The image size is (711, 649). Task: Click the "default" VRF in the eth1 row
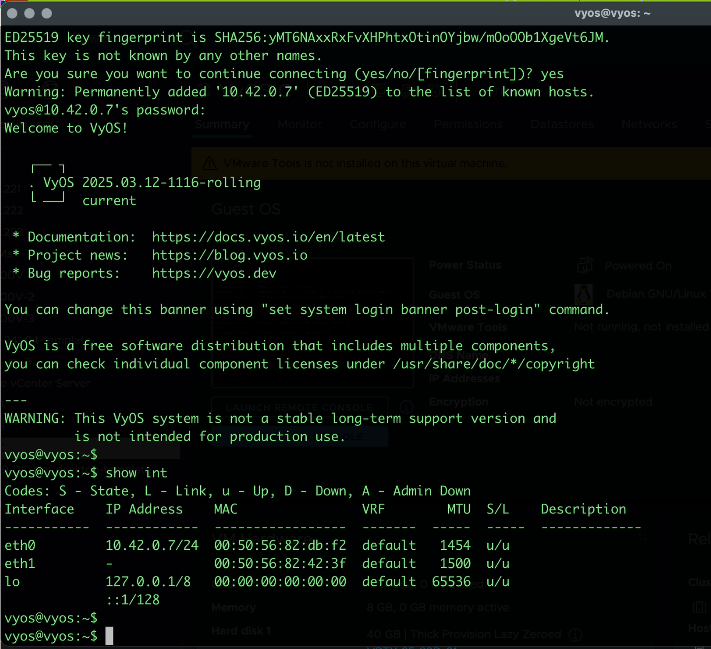389,564
